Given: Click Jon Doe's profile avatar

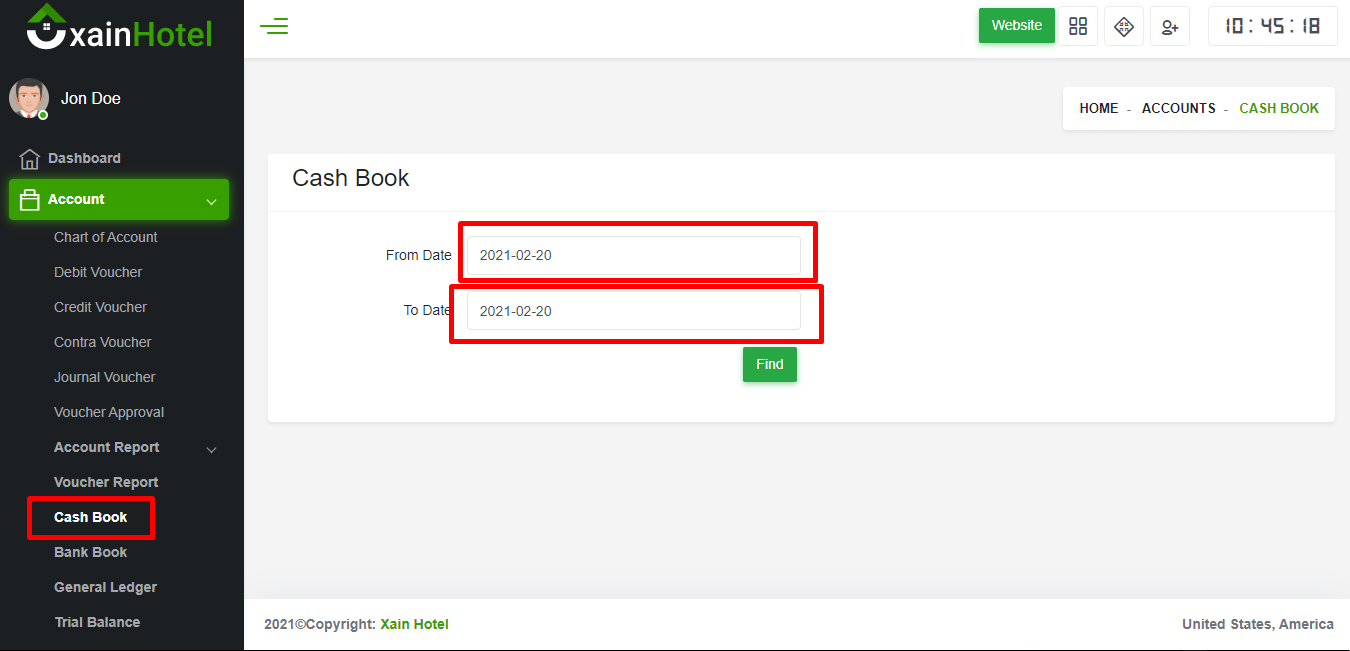Looking at the screenshot, I should 29,98.
